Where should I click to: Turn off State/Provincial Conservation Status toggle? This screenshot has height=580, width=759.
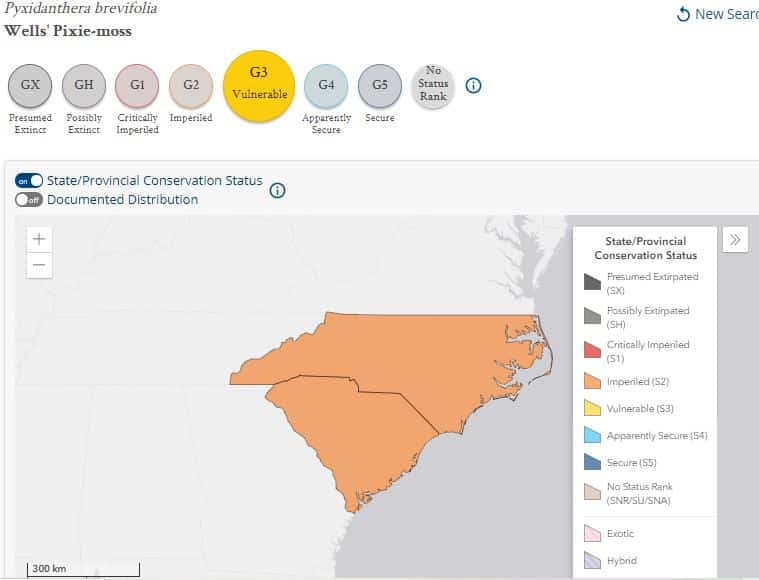(x=29, y=181)
